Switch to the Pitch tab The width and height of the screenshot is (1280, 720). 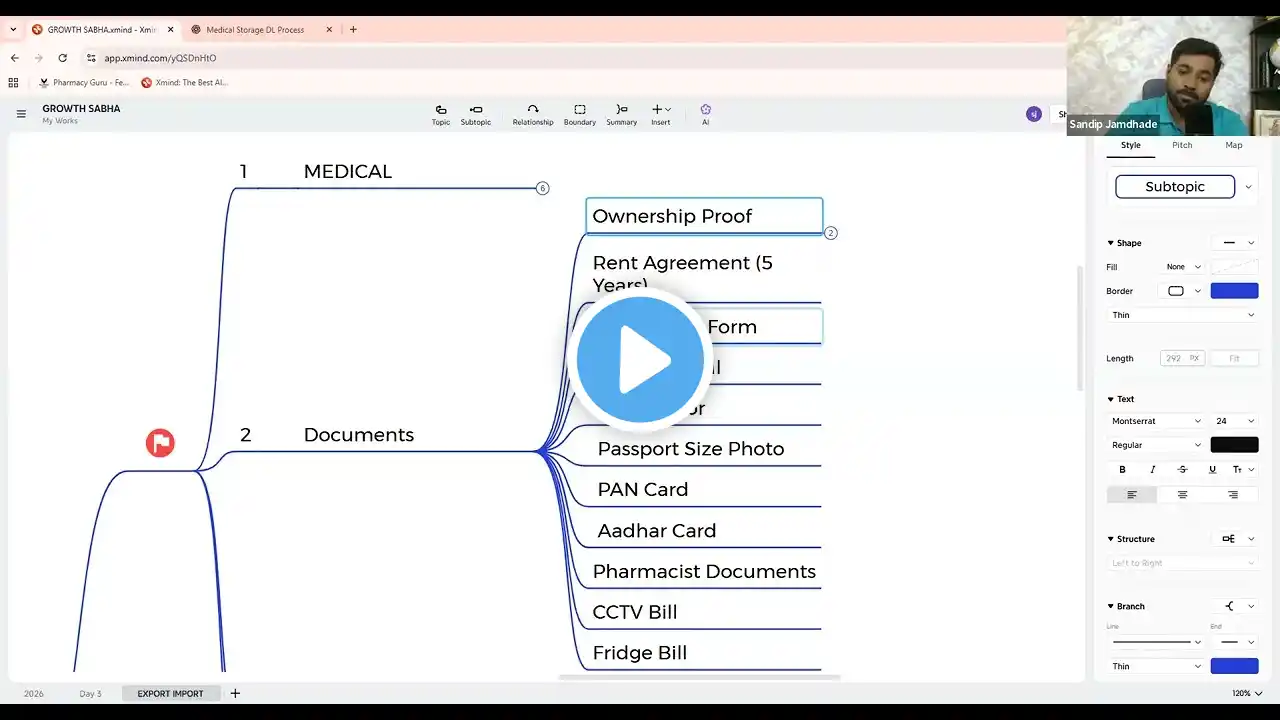coord(1182,145)
